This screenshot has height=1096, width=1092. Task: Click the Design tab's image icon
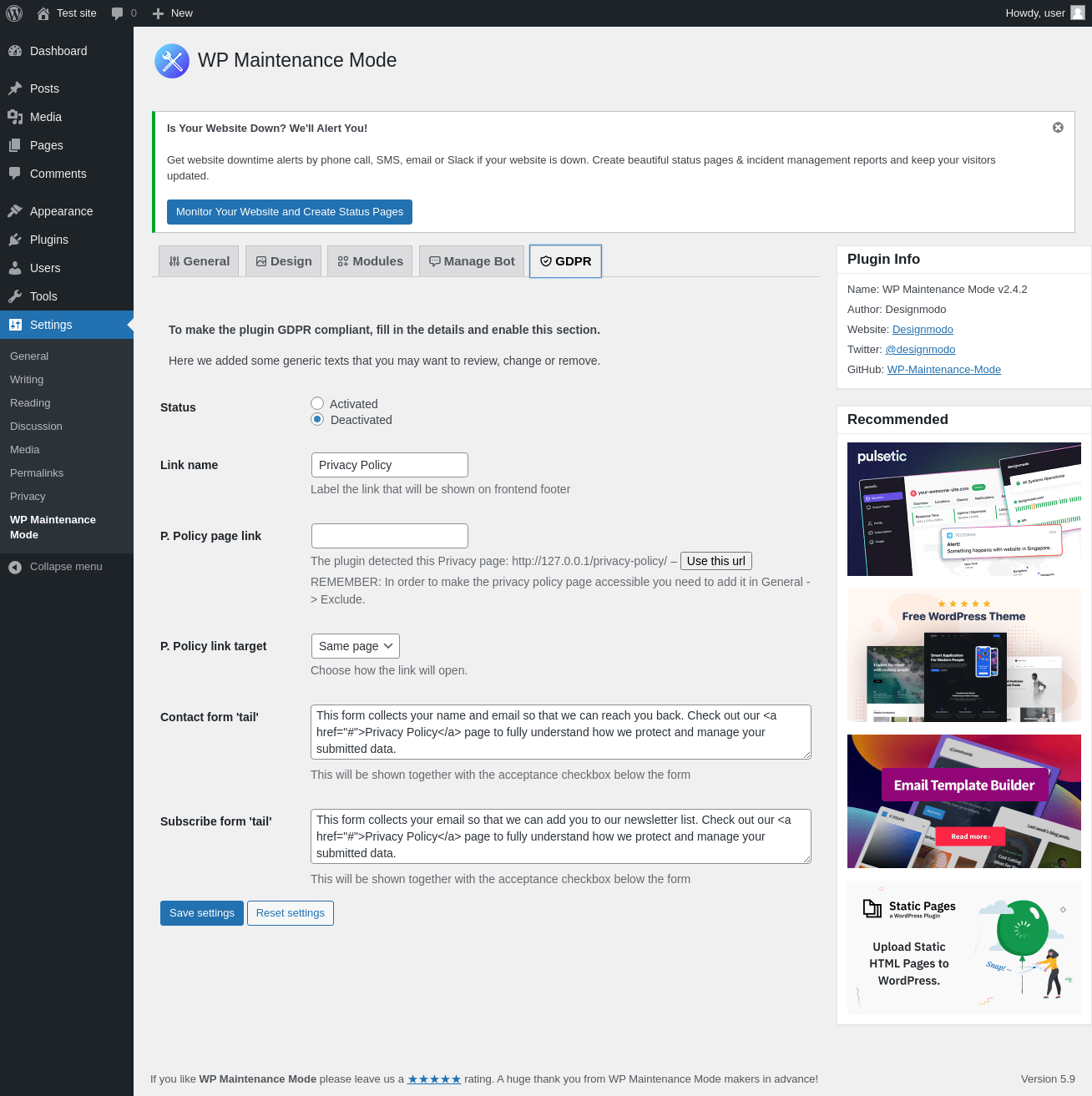[261, 261]
